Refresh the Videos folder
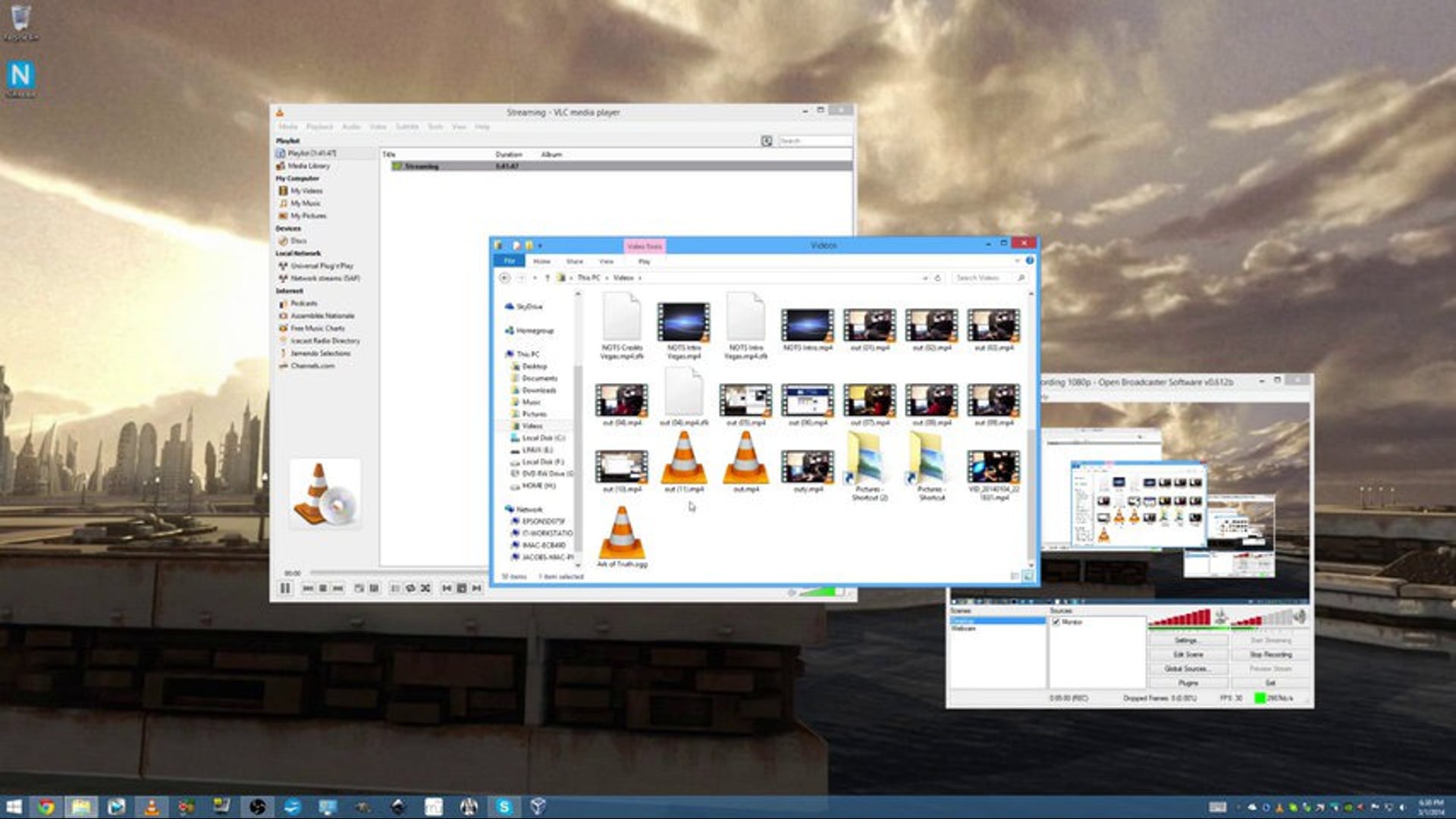This screenshot has width=1456, height=819. point(938,278)
